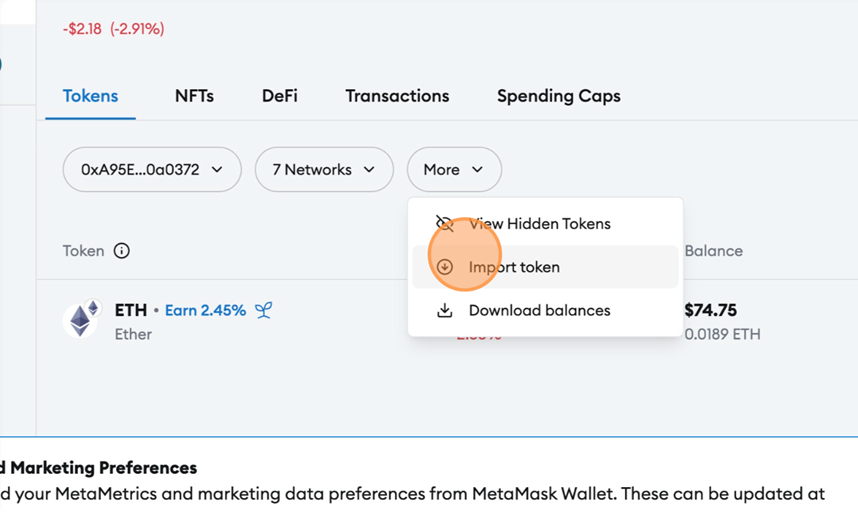Screen dimensions: 858x517
Task: Click the download tray icon beside Download balances
Action: coord(444,310)
